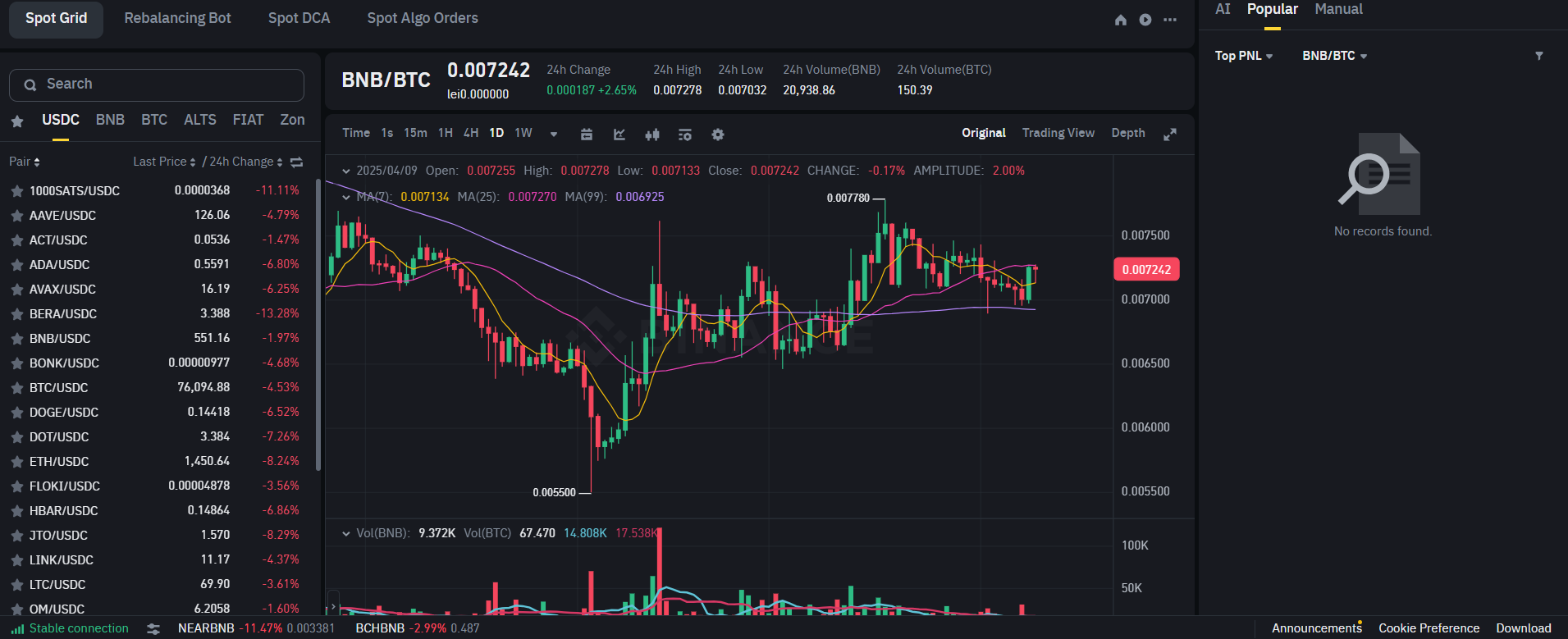Toggle favorite star for ETH/USDC
The width and height of the screenshot is (1568, 639).
(16, 462)
